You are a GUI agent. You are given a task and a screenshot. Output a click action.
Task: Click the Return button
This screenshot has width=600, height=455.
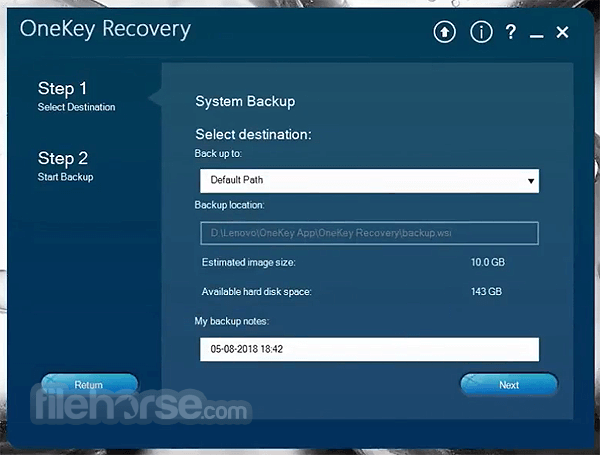[x=89, y=384]
